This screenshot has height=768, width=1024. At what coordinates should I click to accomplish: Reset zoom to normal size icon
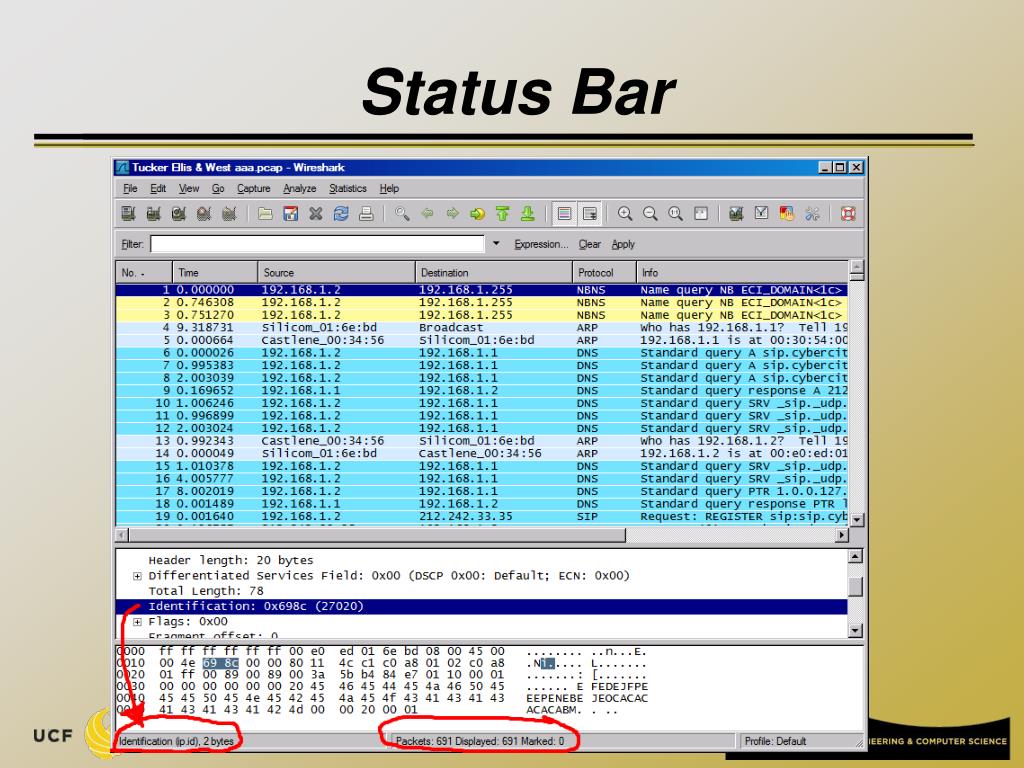(675, 214)
